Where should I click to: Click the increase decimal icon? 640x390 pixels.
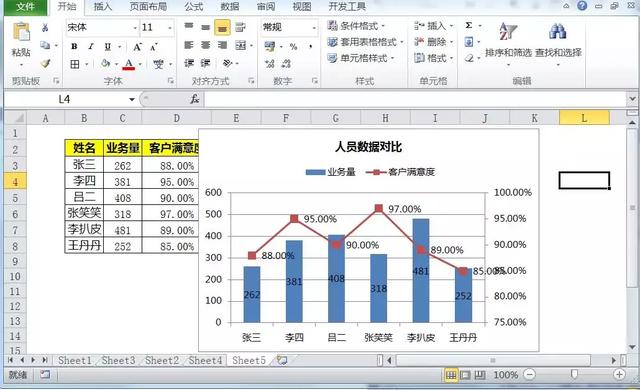pyautogui.click(x=270, y=64)
